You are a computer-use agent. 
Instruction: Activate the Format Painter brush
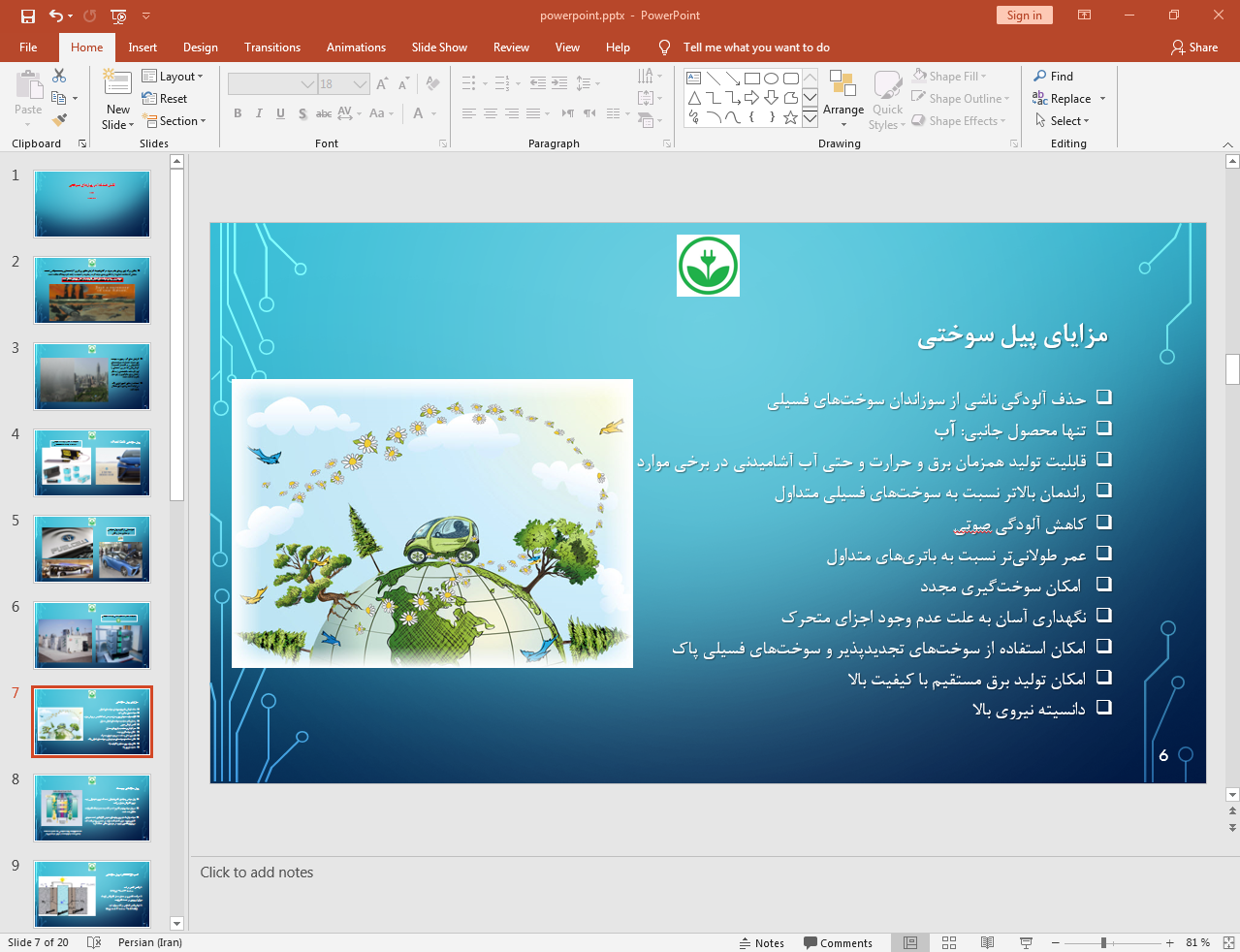tap(59, 120)
